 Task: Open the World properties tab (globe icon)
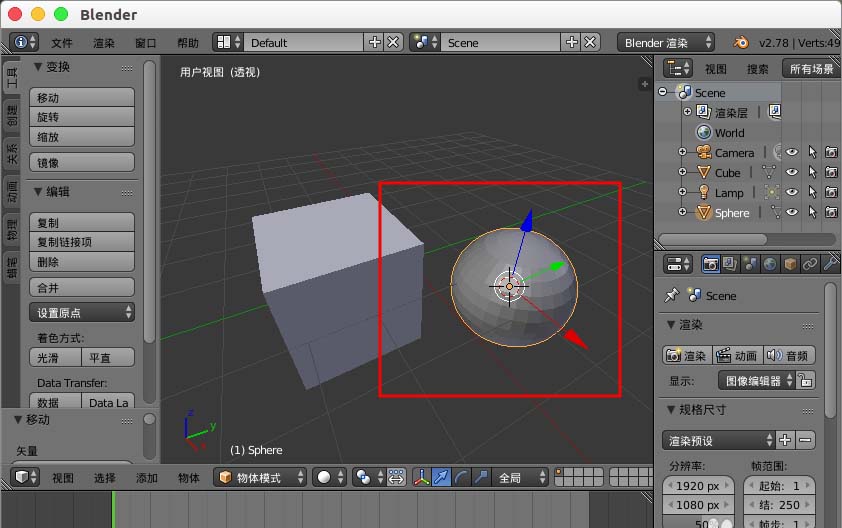pos(770,264)
